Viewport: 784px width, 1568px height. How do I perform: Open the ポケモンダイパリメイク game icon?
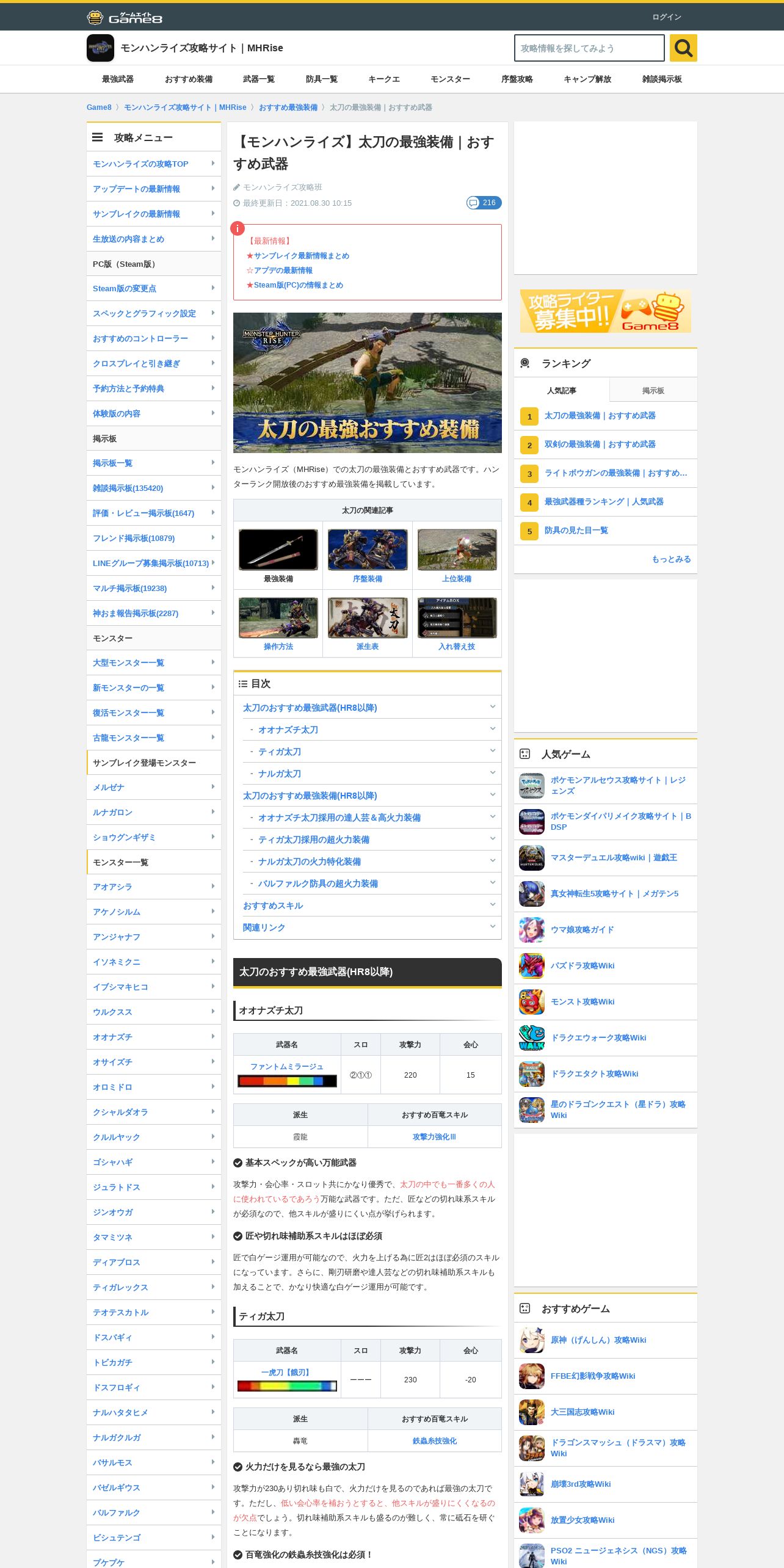coord(531,822)
